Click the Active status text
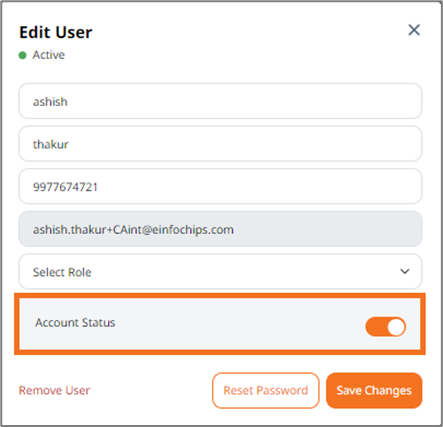Image resolution: width=443 pixels, height=427 pixels. [49, 55]
